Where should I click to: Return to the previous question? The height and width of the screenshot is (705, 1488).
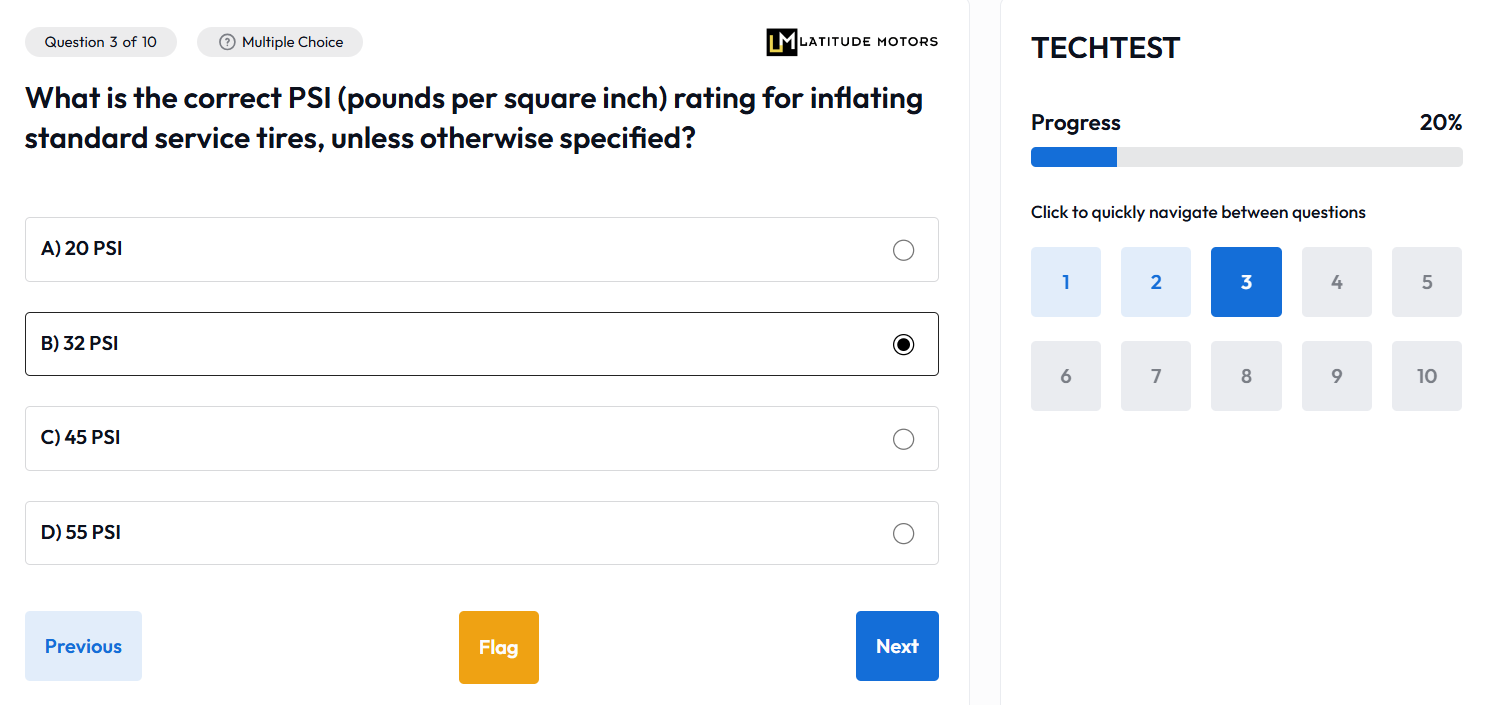coord(83,646)
